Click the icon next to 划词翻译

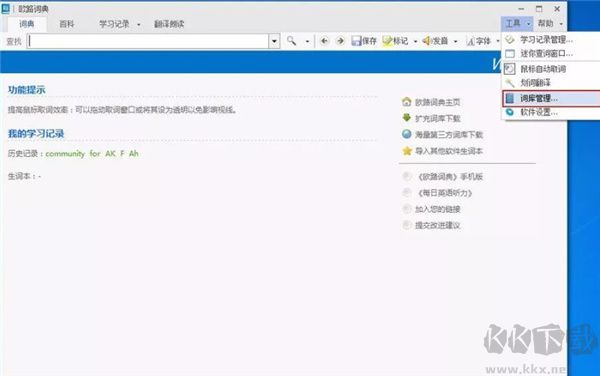(510, 83)
